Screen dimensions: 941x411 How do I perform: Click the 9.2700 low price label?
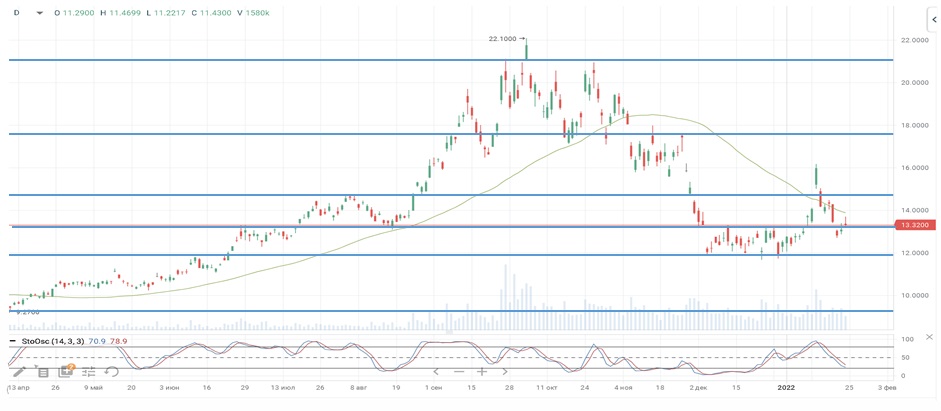coord(28,313)
